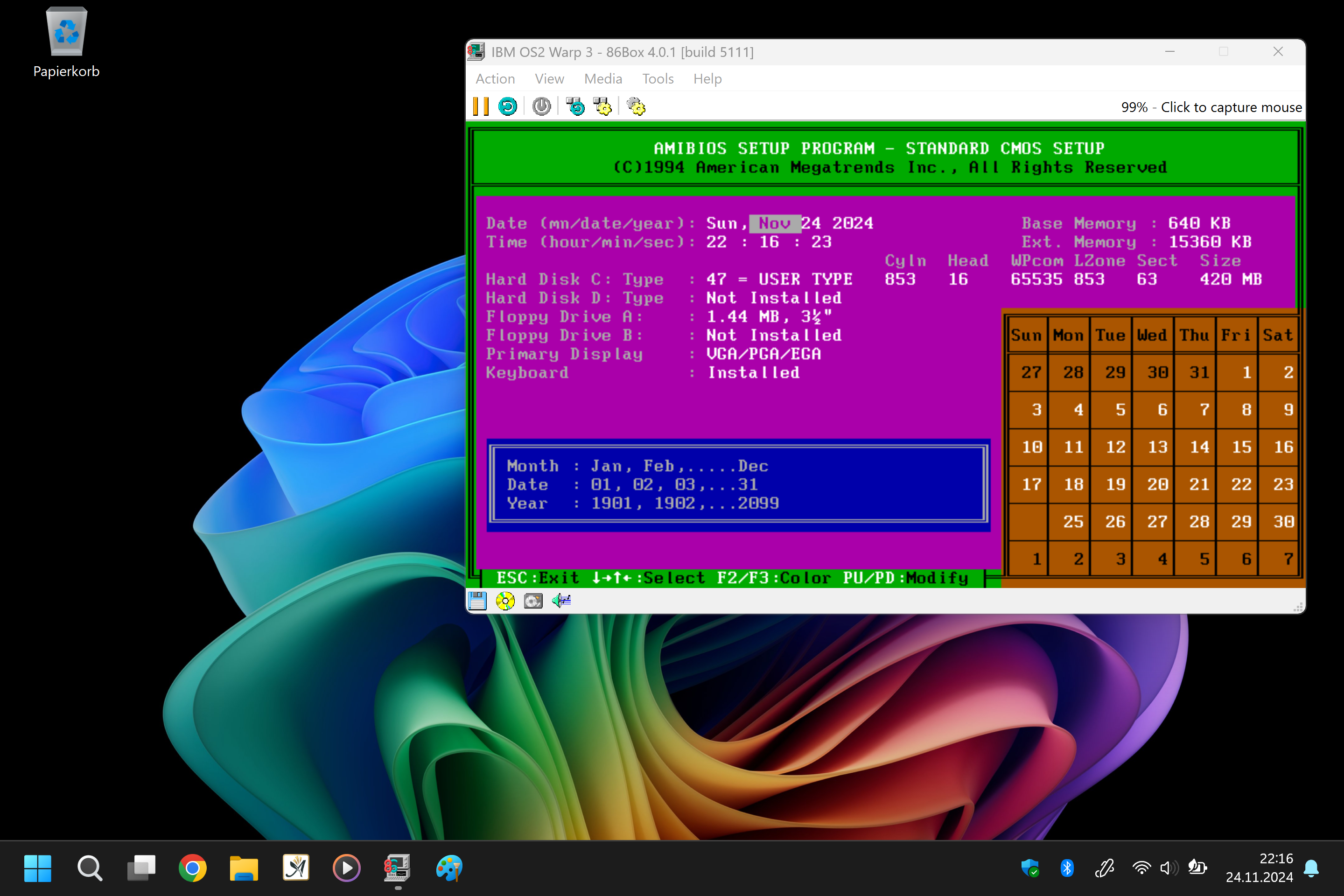This screenshot has height=896, width=1344.
Task: Click the floppy disk status bar icon
Action: pyautogui.click(x=477, y=601)
